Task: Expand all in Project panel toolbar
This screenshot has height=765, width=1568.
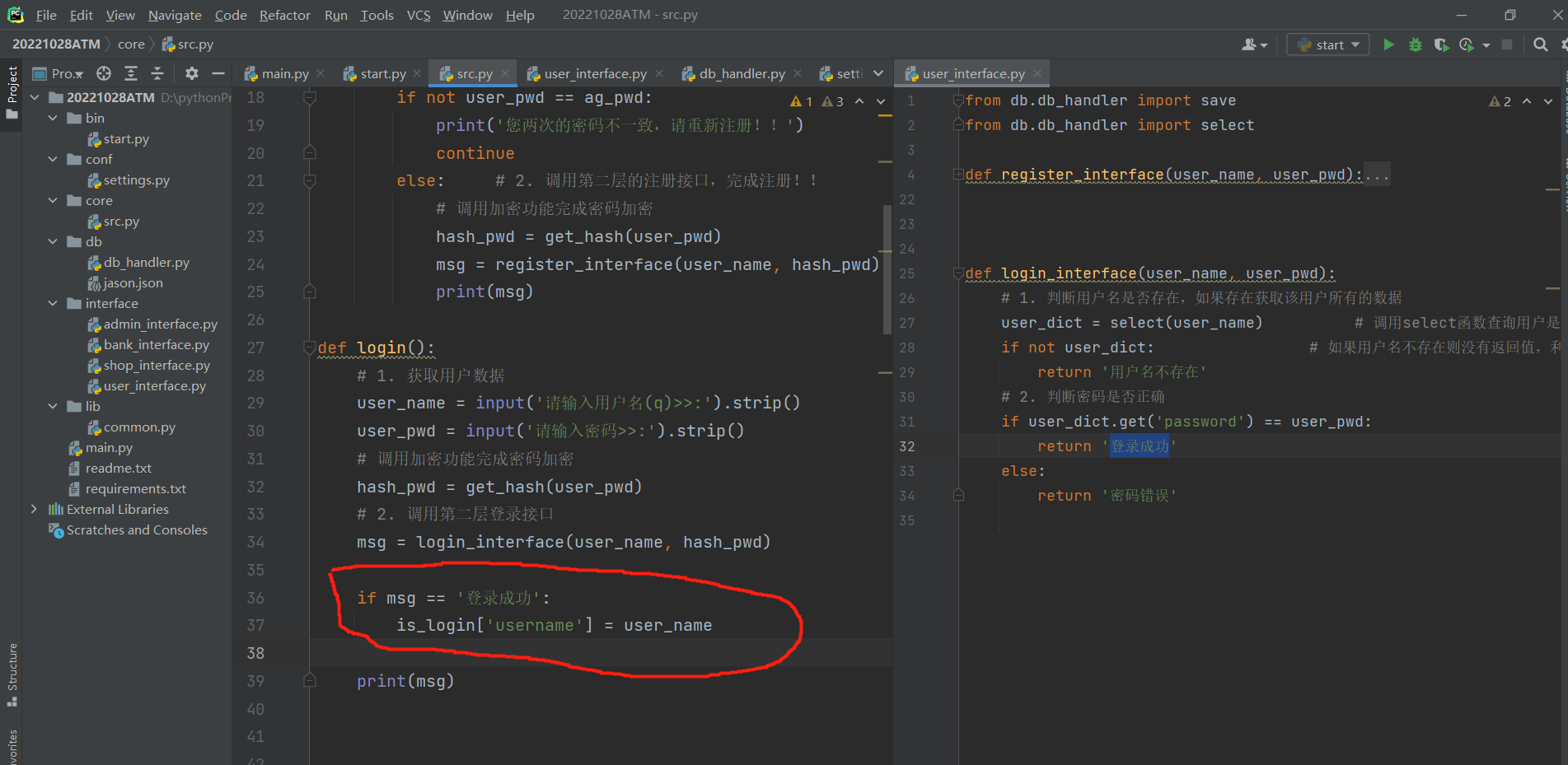Action: click(x=131, y=73)
